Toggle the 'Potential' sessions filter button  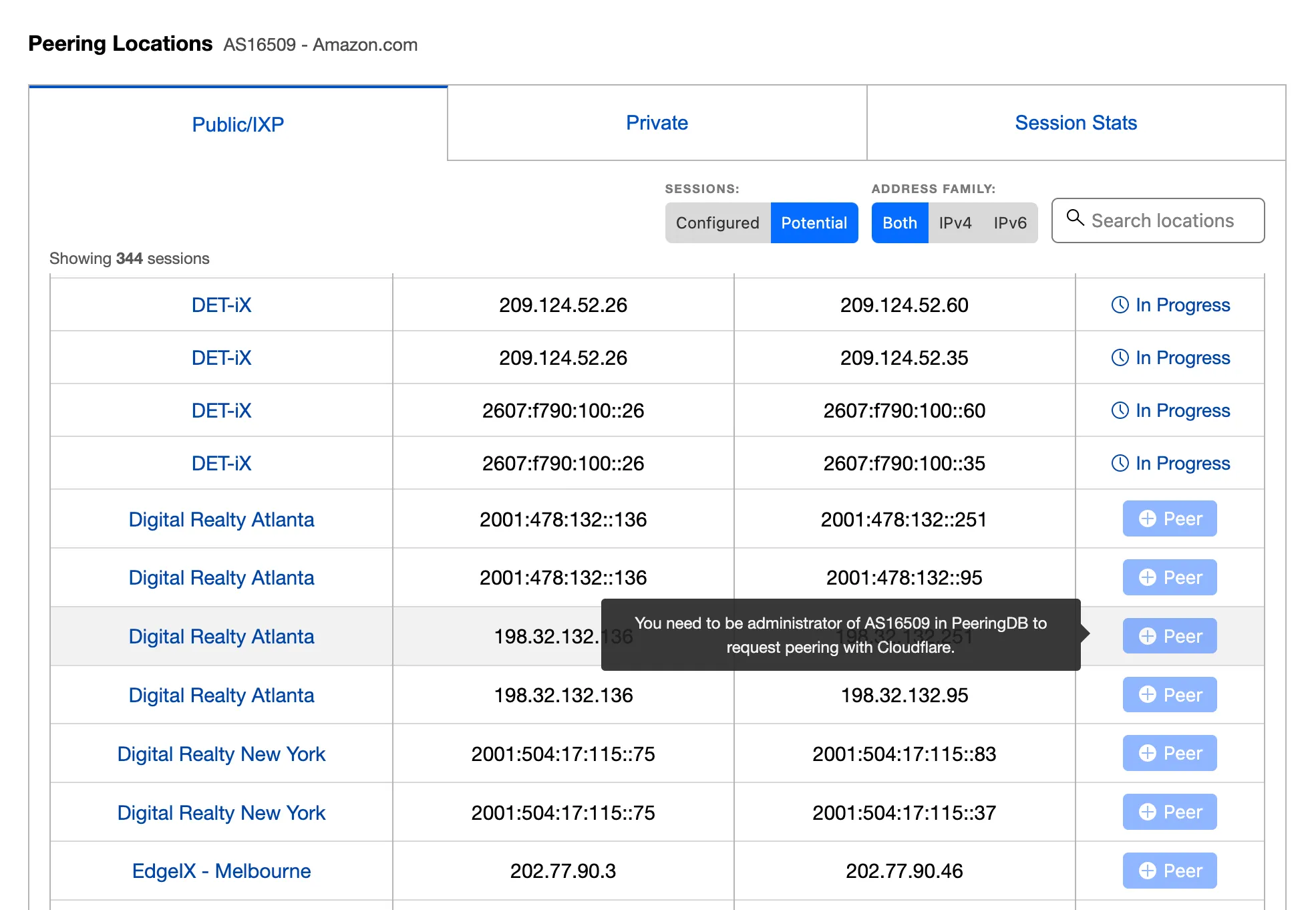point(816,222)
